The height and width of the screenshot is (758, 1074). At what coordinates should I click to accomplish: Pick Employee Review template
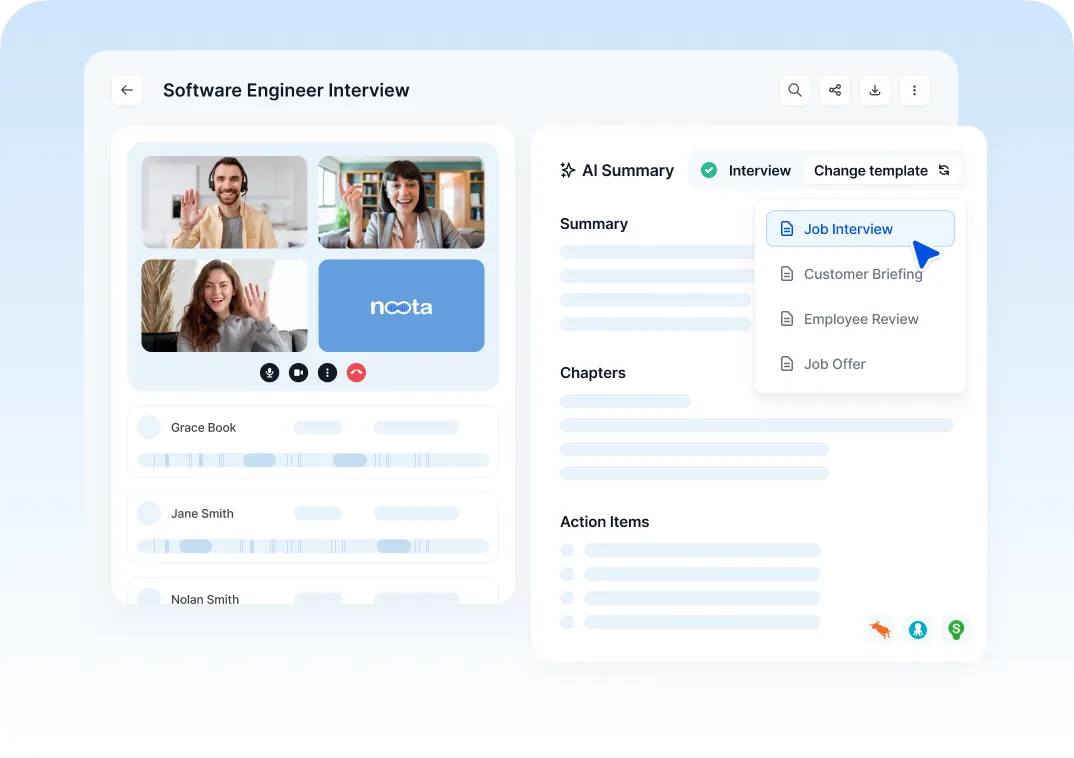[860, 319]
